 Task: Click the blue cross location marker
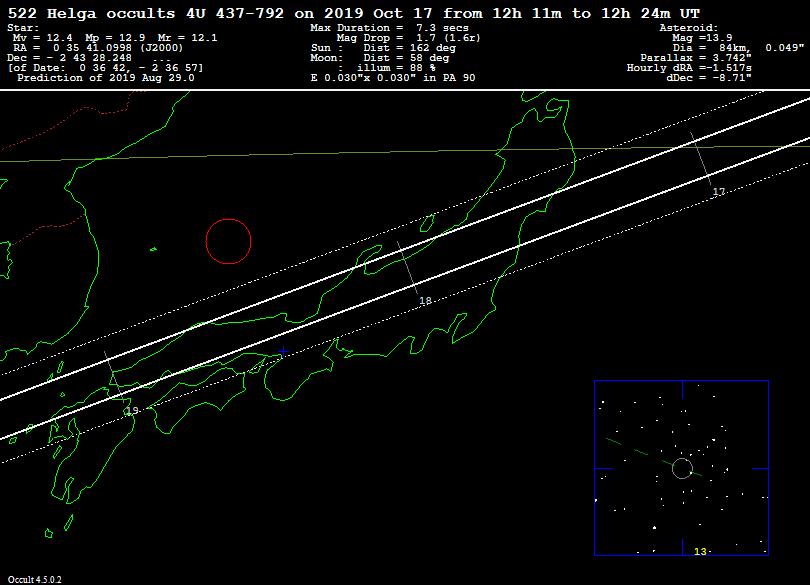coord(283,352)
